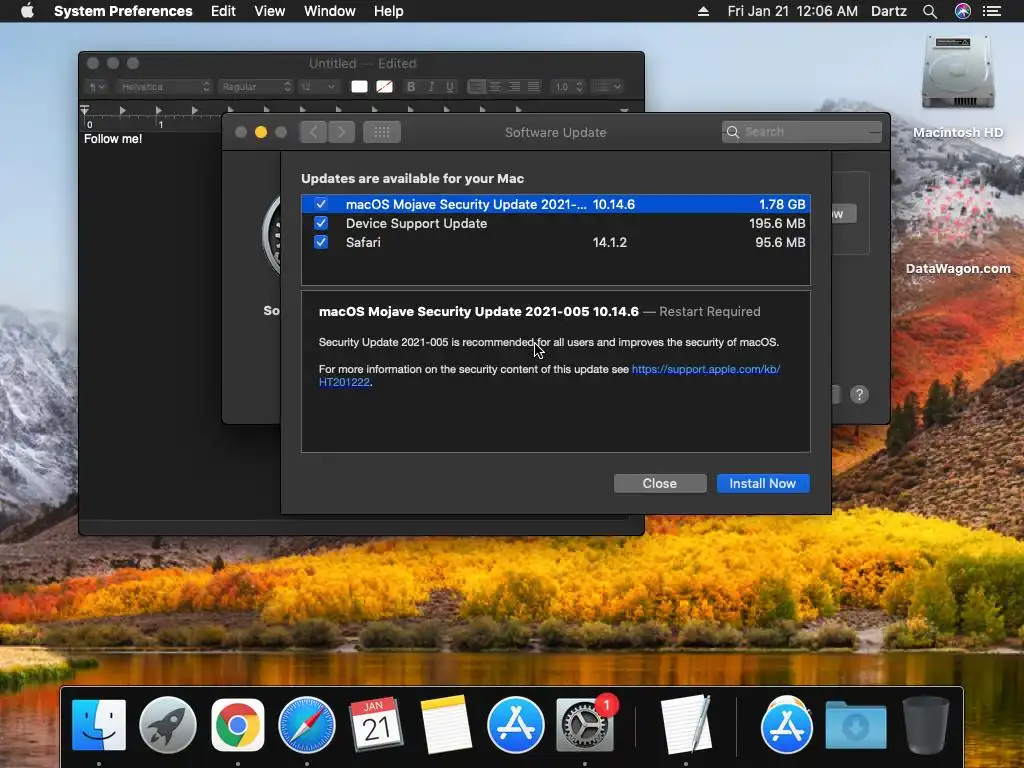Viewport: 1024px width, 768px height.
Task: Center text in TextEdit toolbar
Action: (496, 87)
